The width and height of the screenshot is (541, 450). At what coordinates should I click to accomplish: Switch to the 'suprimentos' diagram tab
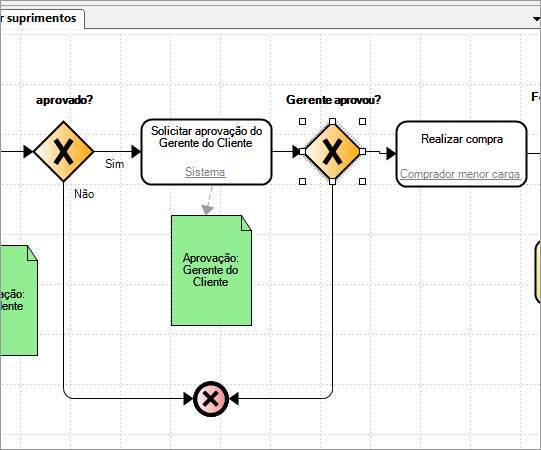pyautogui.click(x=41, y=18)
